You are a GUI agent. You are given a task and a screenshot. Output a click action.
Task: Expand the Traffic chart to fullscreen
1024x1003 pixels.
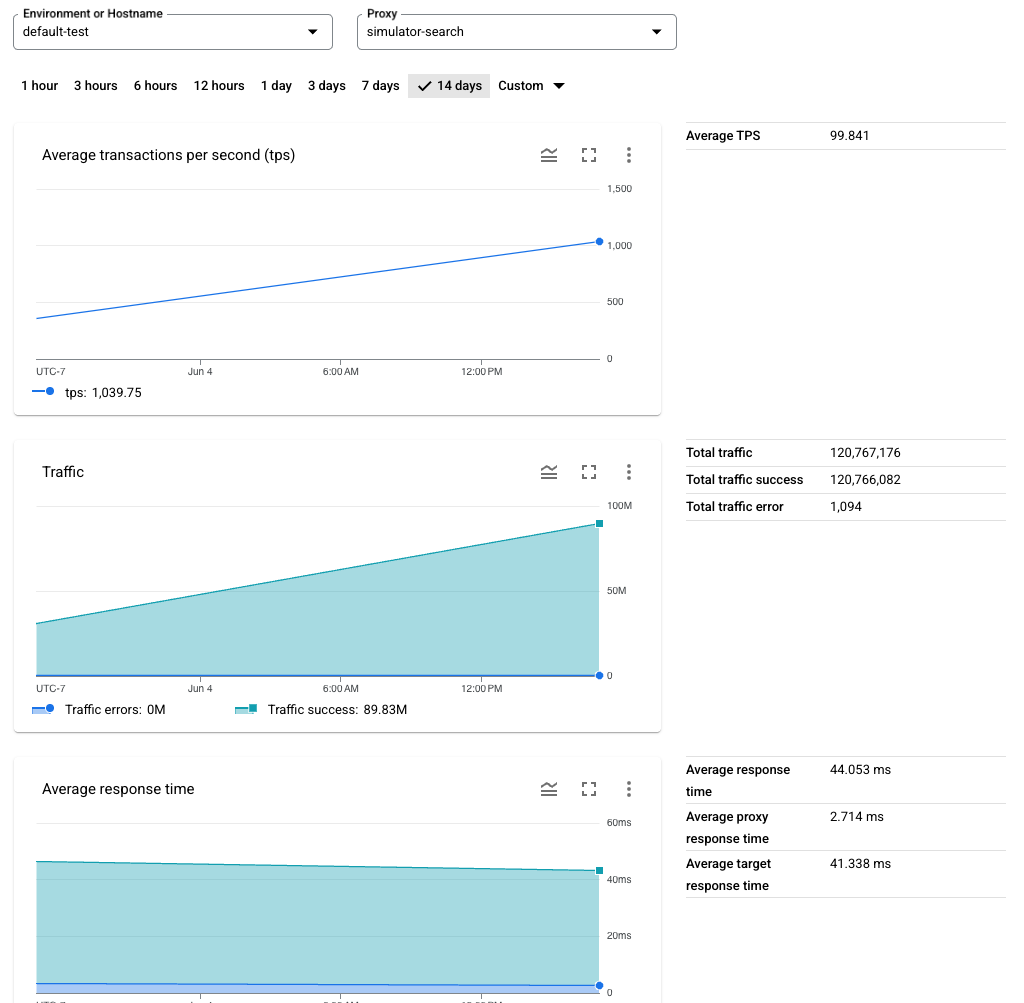588,471
